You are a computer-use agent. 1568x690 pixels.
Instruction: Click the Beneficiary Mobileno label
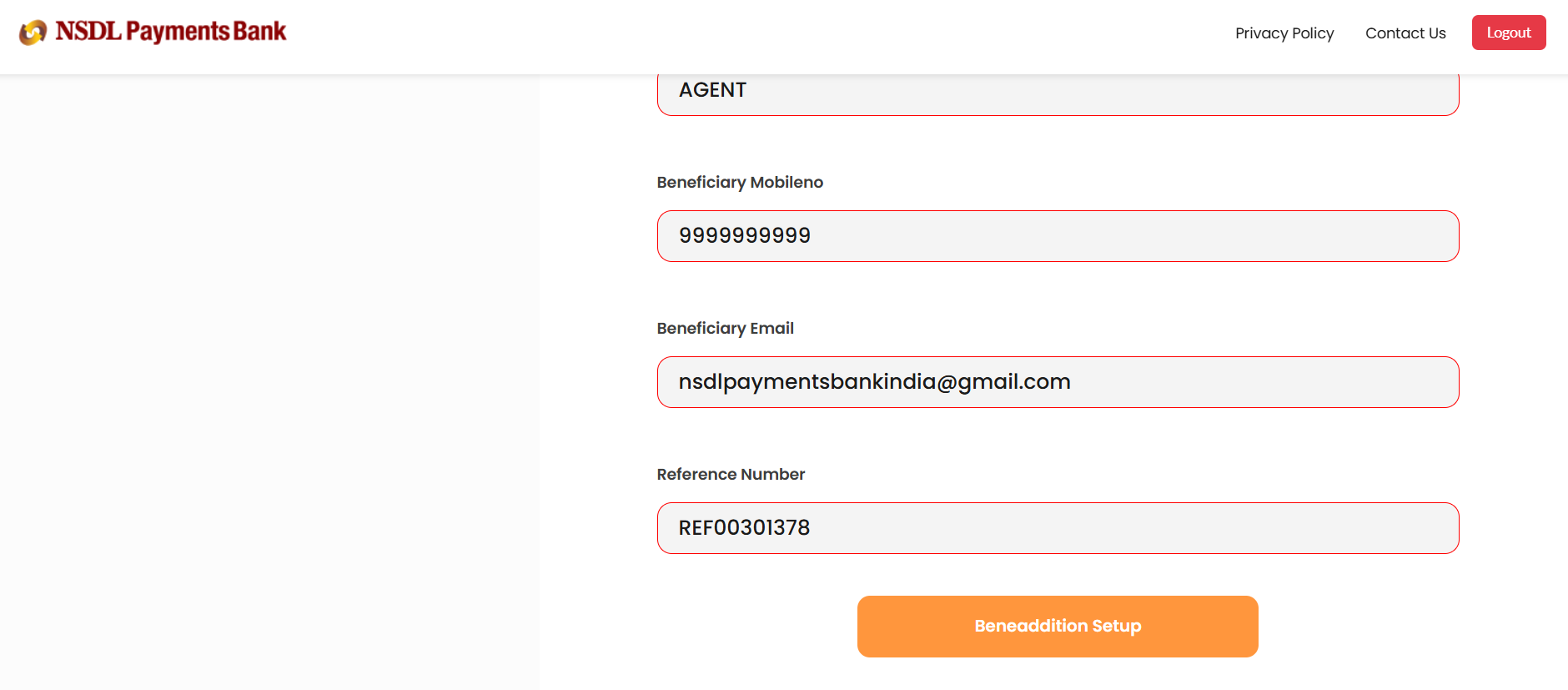point(740,183)
